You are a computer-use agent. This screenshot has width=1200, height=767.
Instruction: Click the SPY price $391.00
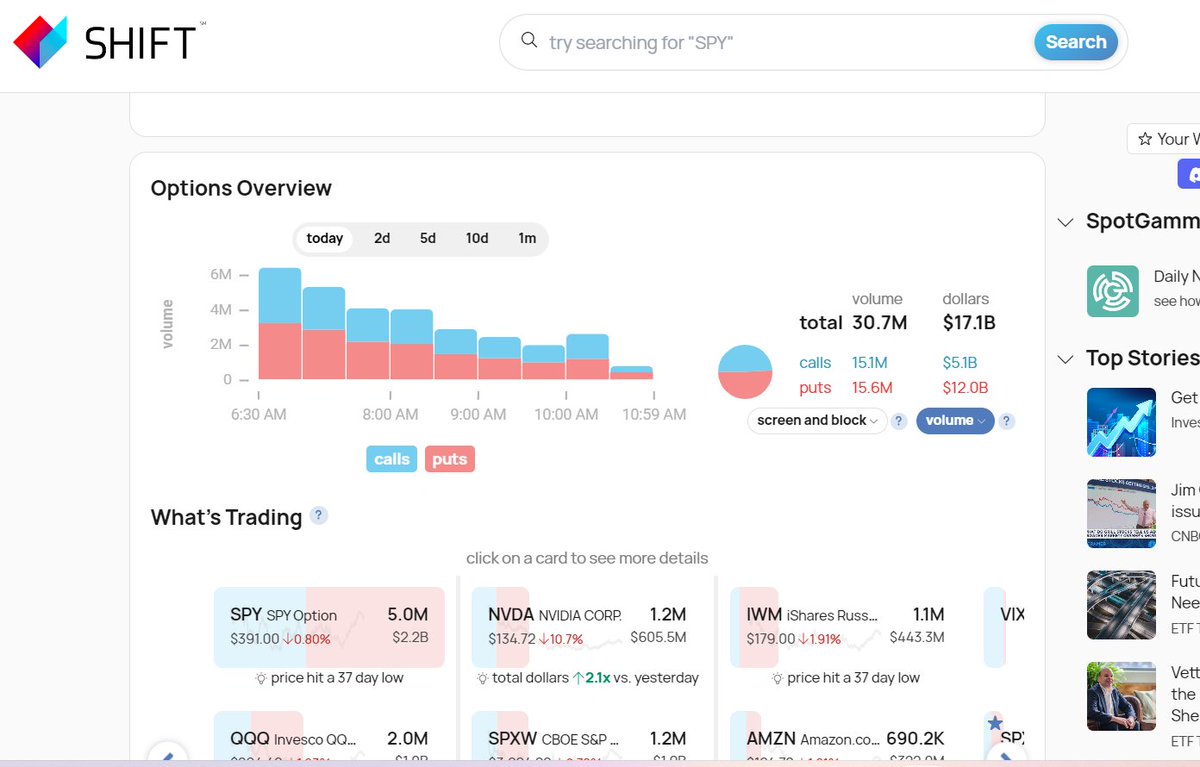pyautogui.click(x=254, y=638)
